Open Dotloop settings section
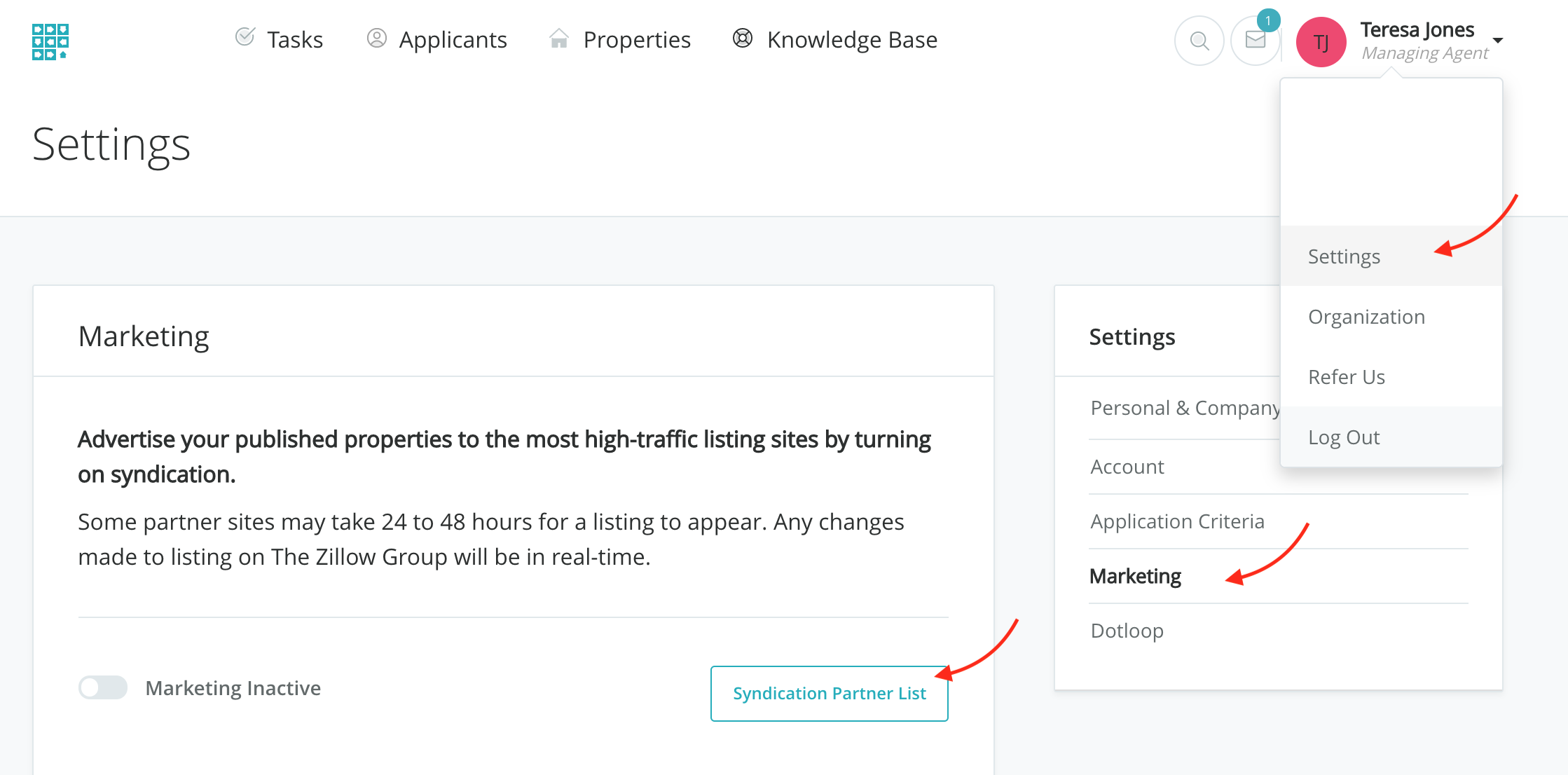The width and height of the screenshot is (1568, 775). 1127,631
